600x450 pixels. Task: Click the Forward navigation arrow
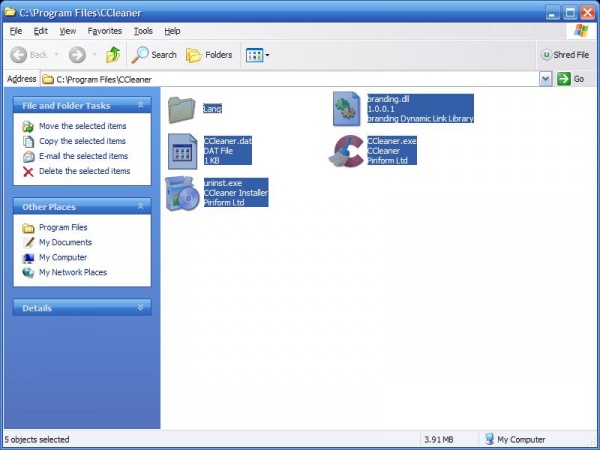point(77,55)
